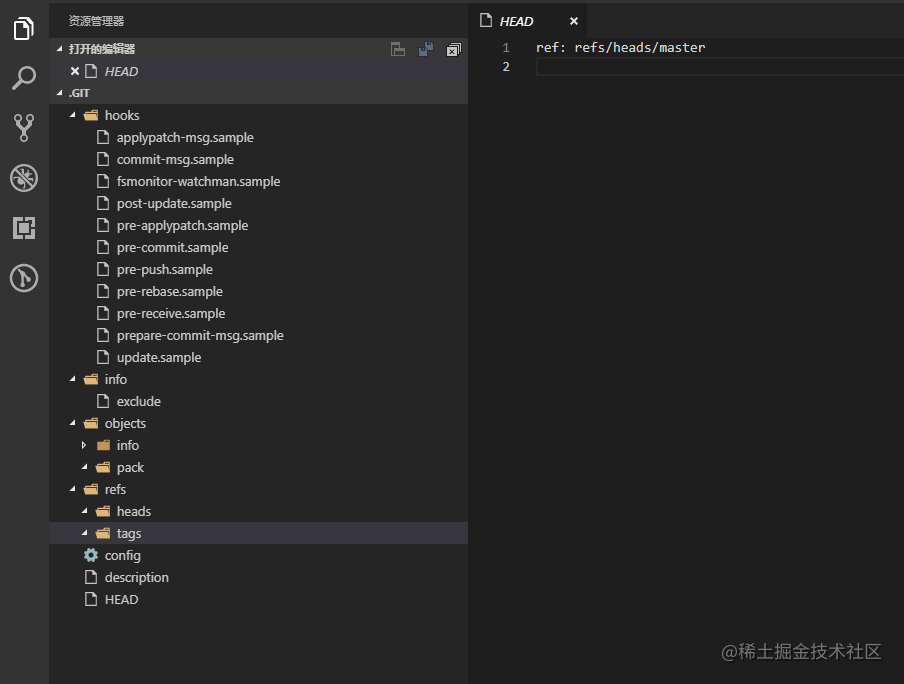Toggle the editor layout icon in open editors
Screen dimensions: 904x684
[x=398, y=50]
